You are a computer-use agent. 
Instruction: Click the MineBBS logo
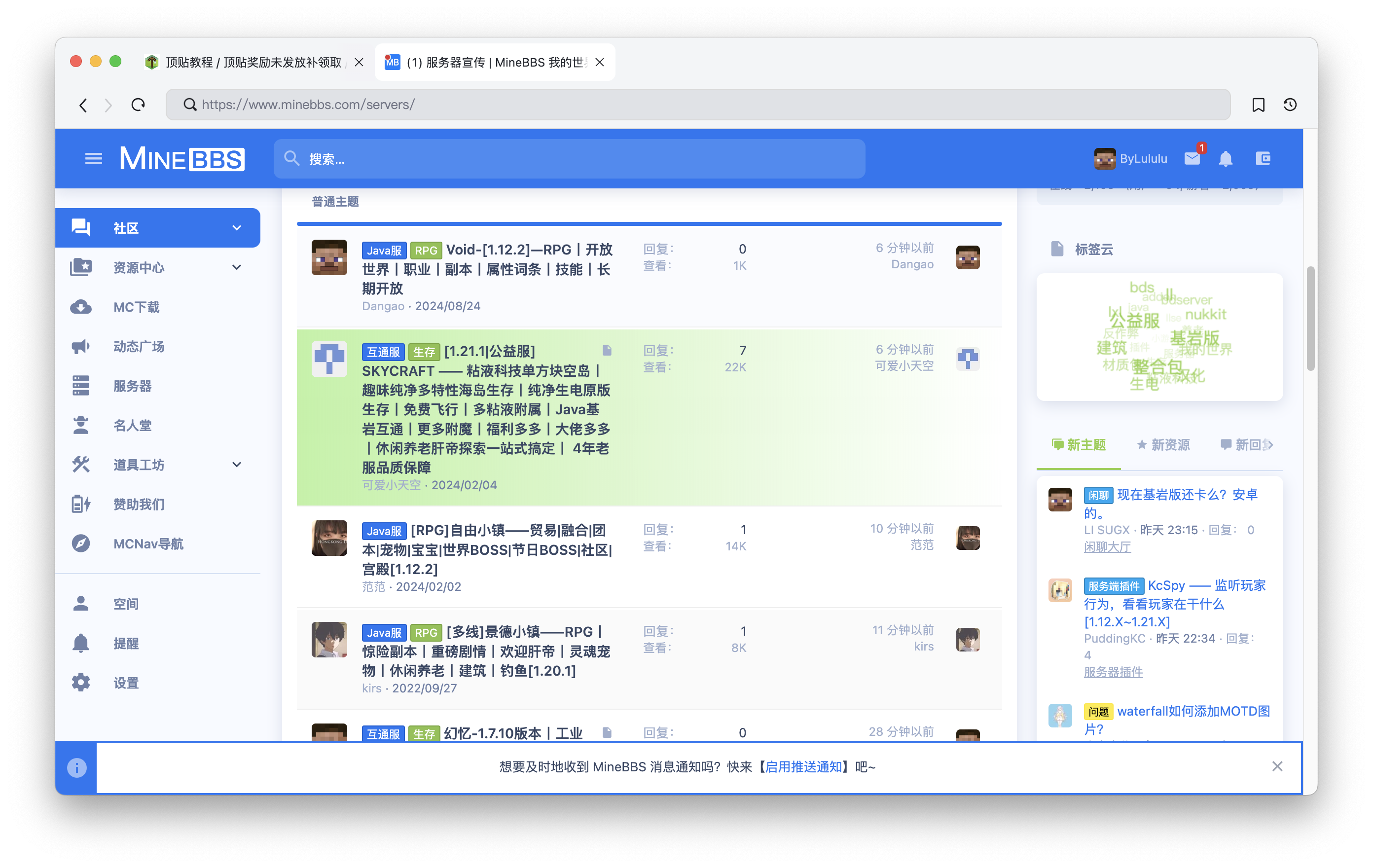point(182,158)
